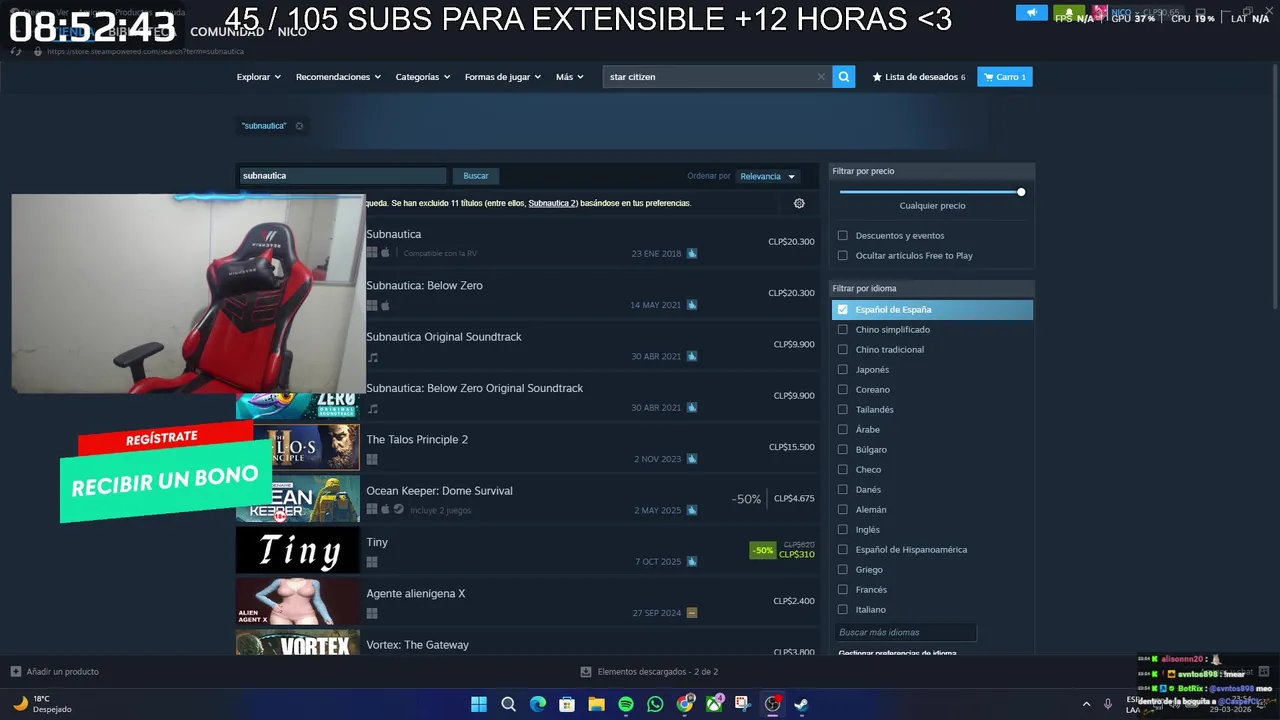Click the page vertical scrollbar

pyautogui.click(x=1273, y=185)
